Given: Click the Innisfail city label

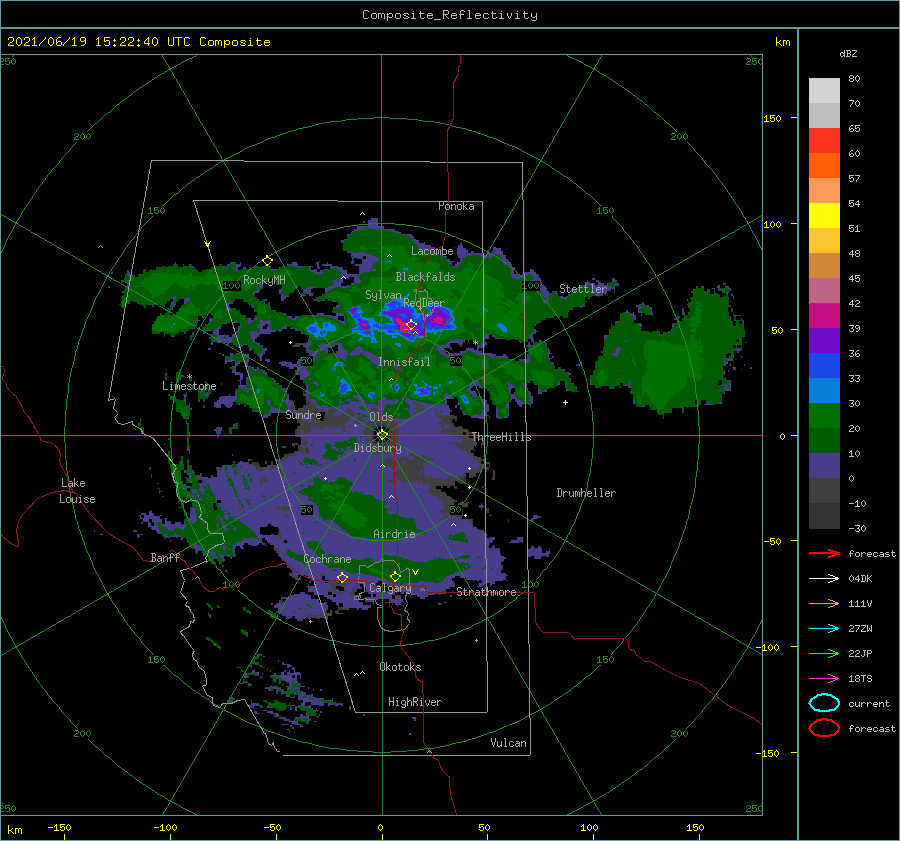Looking at the screenshot, I should [x=404, y=362].
